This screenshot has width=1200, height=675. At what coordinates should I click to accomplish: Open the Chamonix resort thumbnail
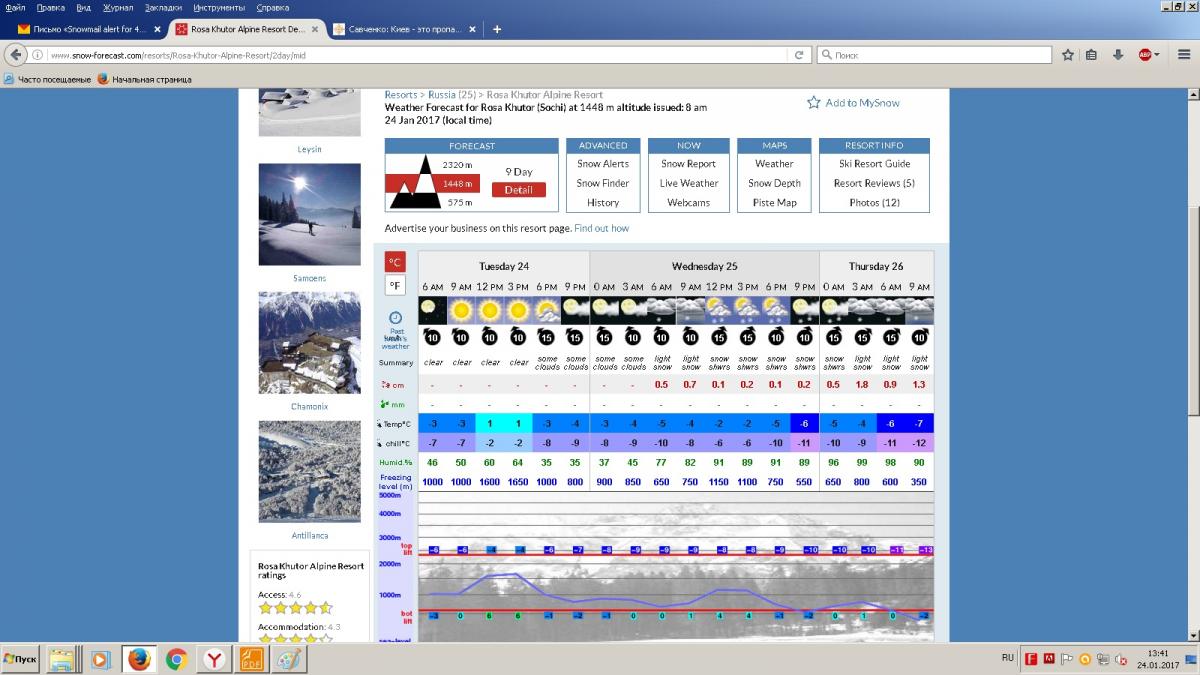[x=310, y=343]
